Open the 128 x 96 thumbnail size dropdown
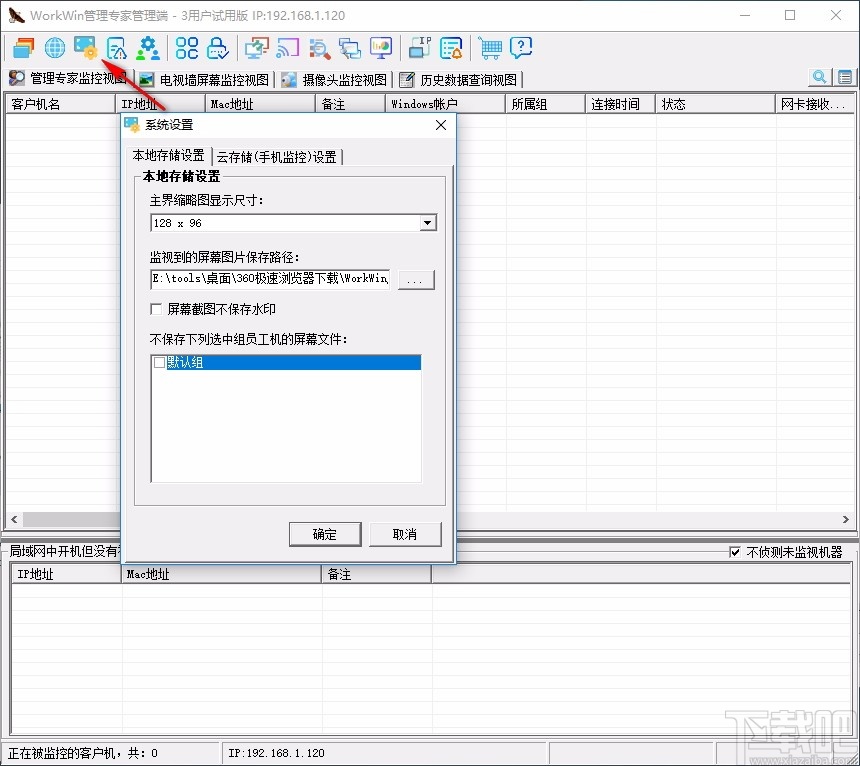Screen dimensions: 860x766 click(x=427, y=222)
